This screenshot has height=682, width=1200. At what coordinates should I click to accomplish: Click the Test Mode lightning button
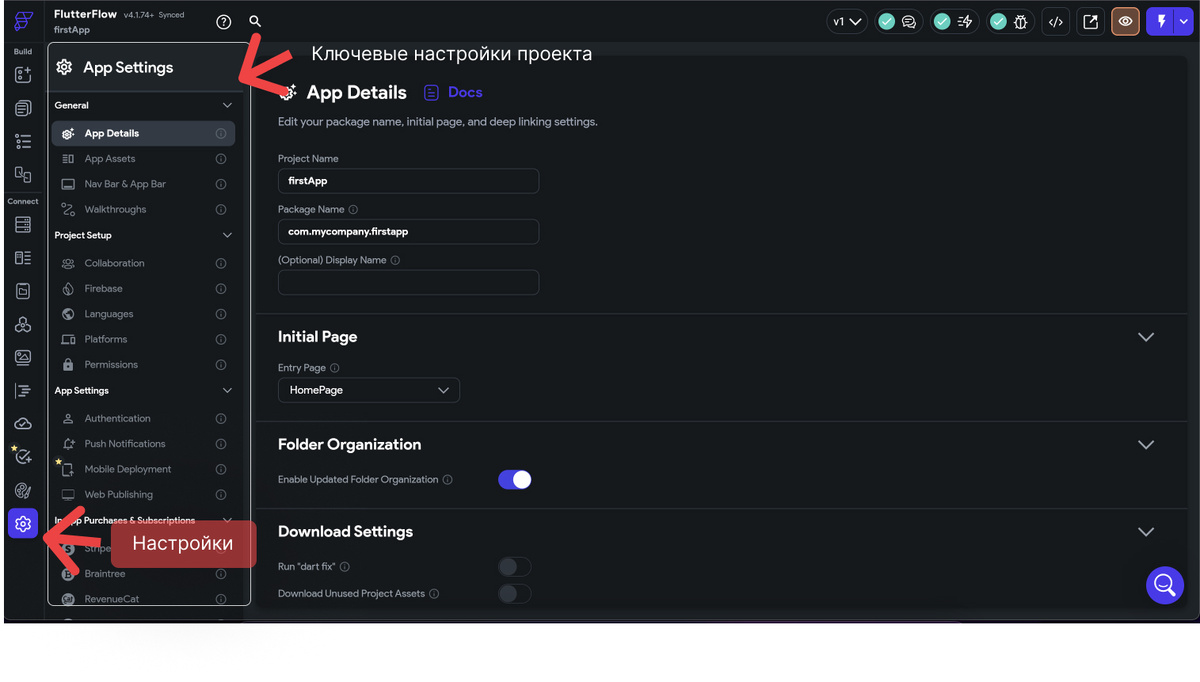click(x=1161, y=21)
